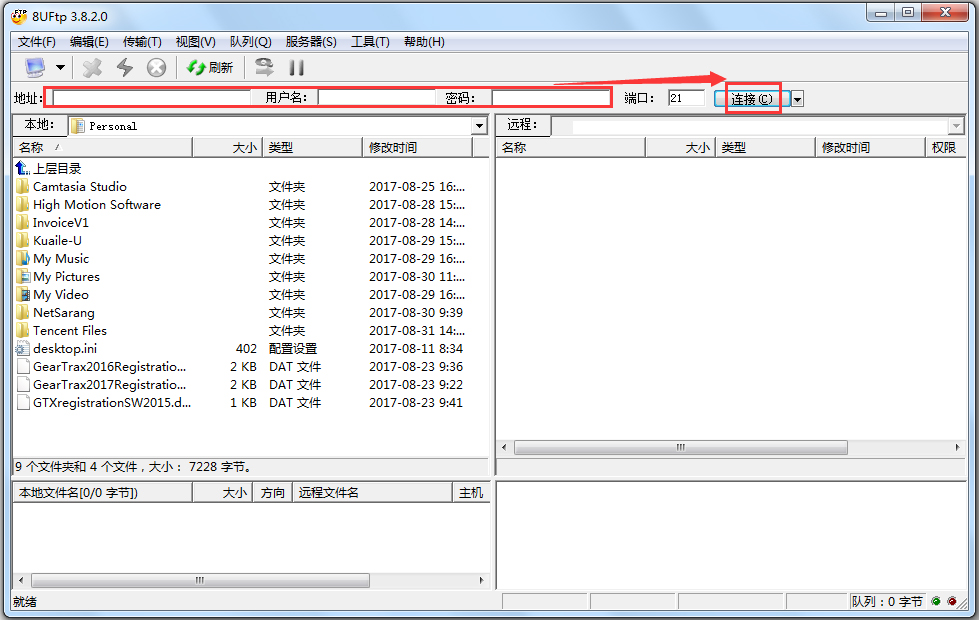Click the lightning quick-connect toolbar icon
Viewport: 979px width, 620px height.
[x=124, y=67]
